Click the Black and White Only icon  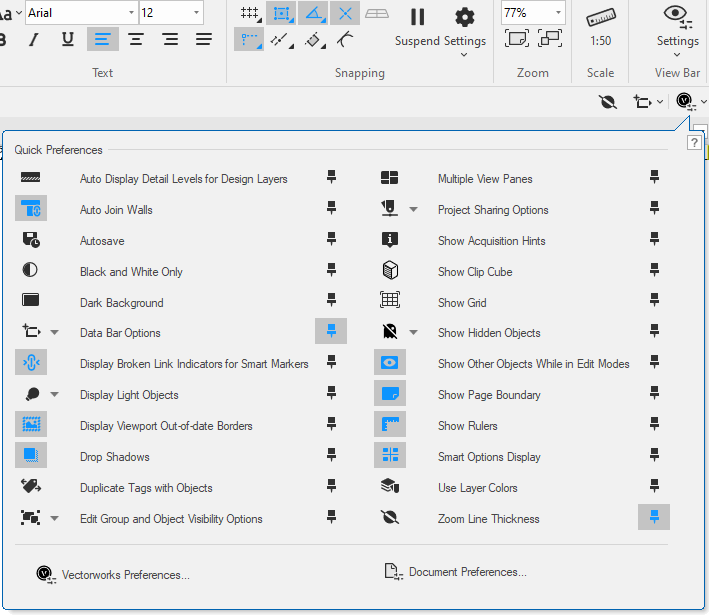(x=31, y=271)
